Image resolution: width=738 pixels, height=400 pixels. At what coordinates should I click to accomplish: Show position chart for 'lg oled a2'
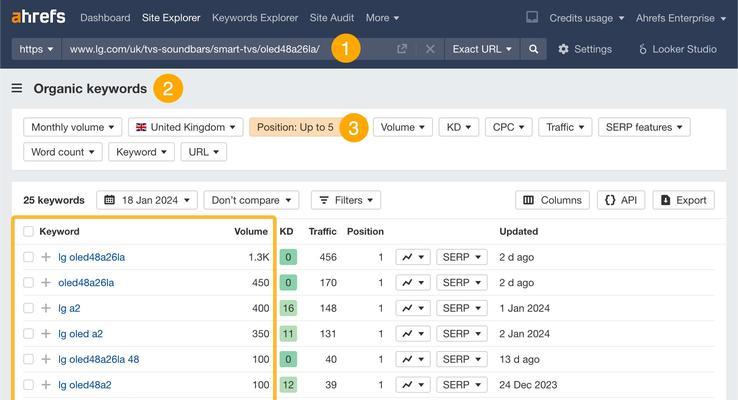(413, 334)
